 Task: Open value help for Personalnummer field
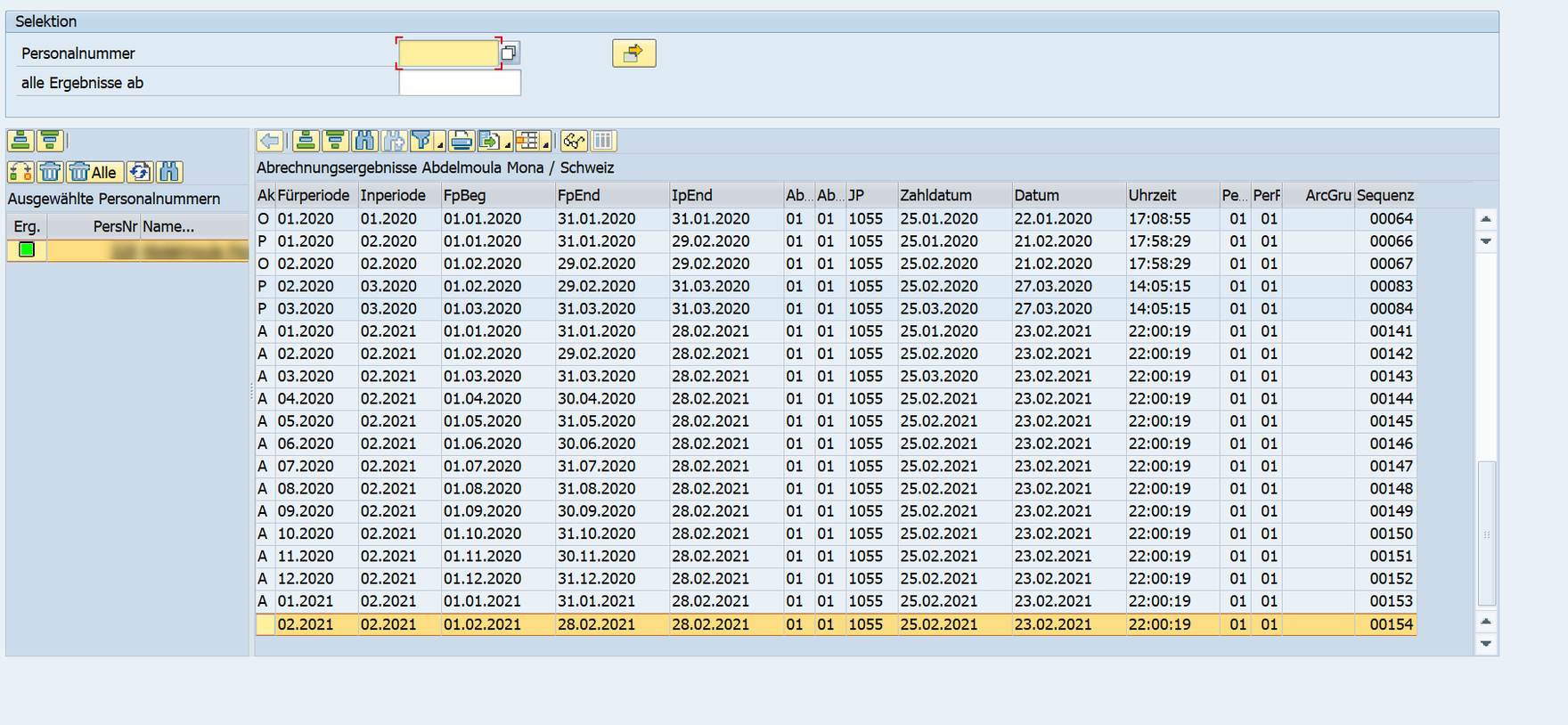[509, 53]
